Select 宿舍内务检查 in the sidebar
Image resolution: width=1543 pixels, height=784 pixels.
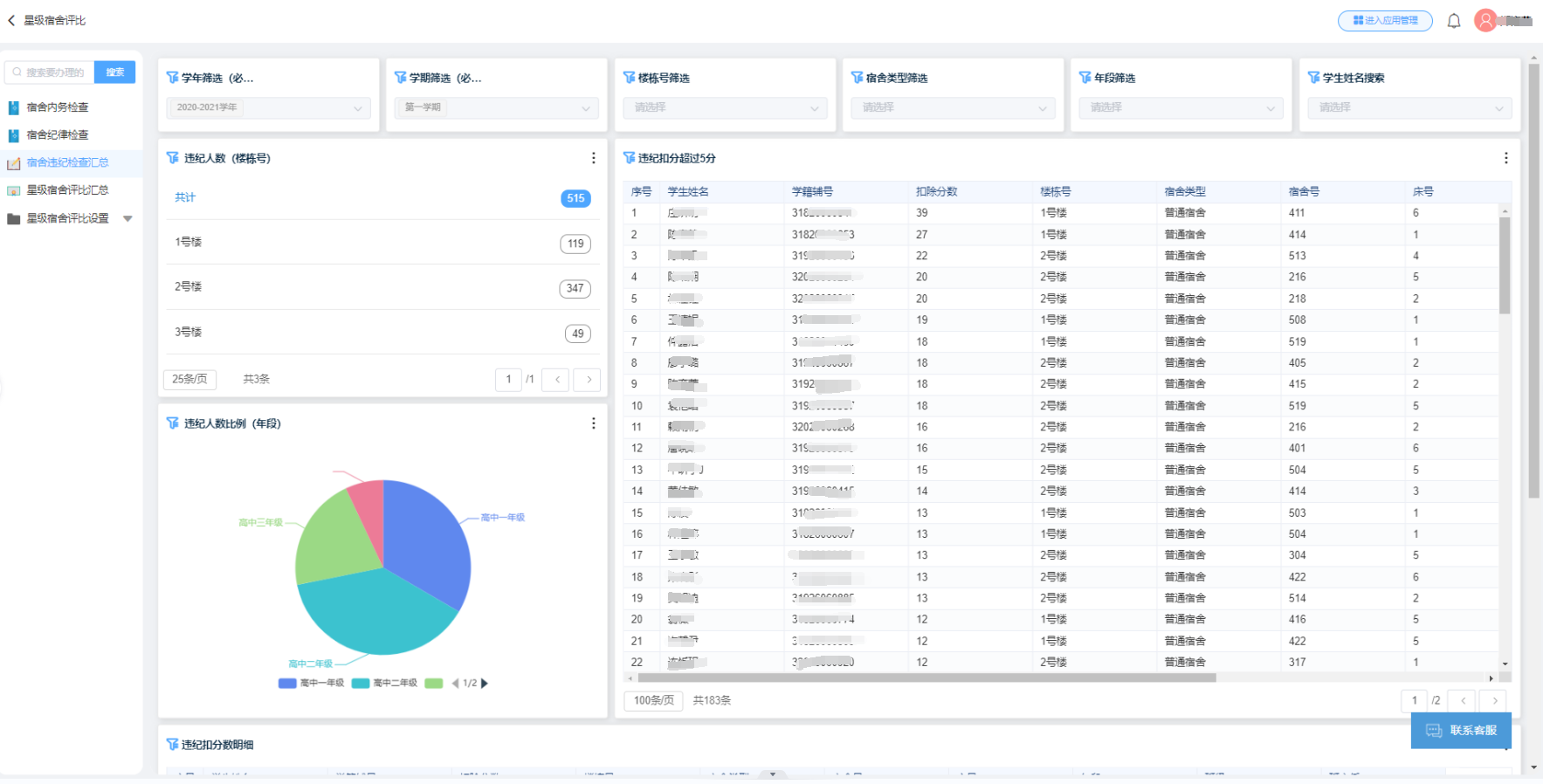pos(58,107)
